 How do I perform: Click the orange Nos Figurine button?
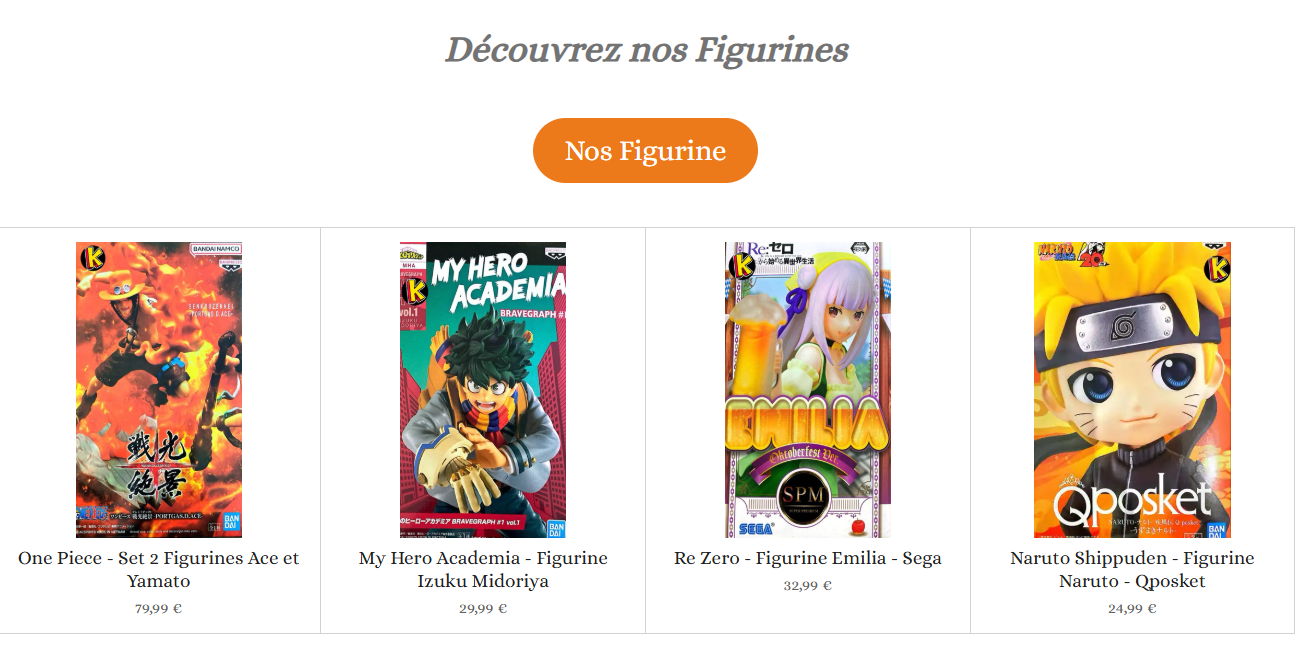(645, 151)
